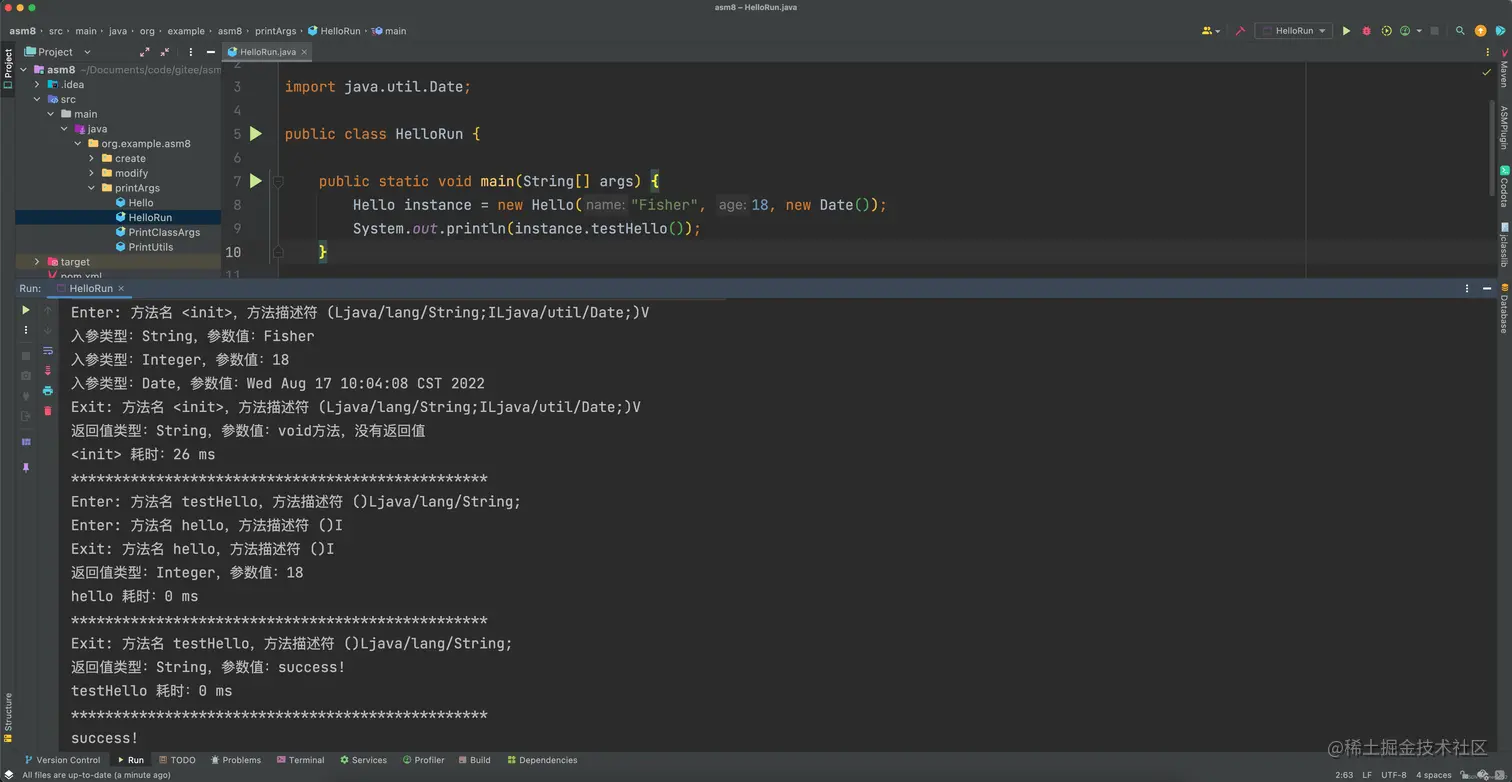Open the Database side panel
Viewport: 1512px width, 782px height.
(x=1503, y=308)
